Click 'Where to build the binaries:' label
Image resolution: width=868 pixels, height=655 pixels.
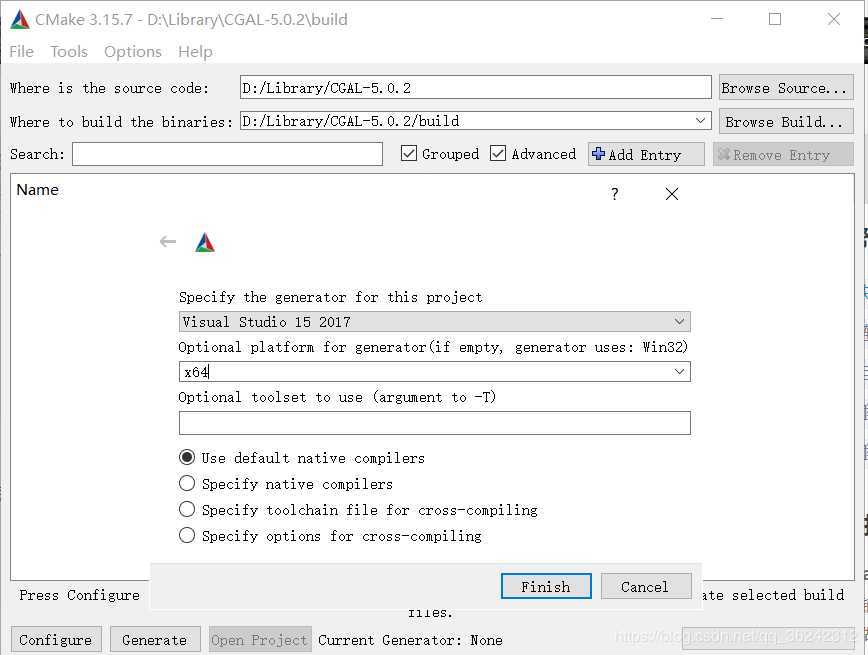[121, 121]
